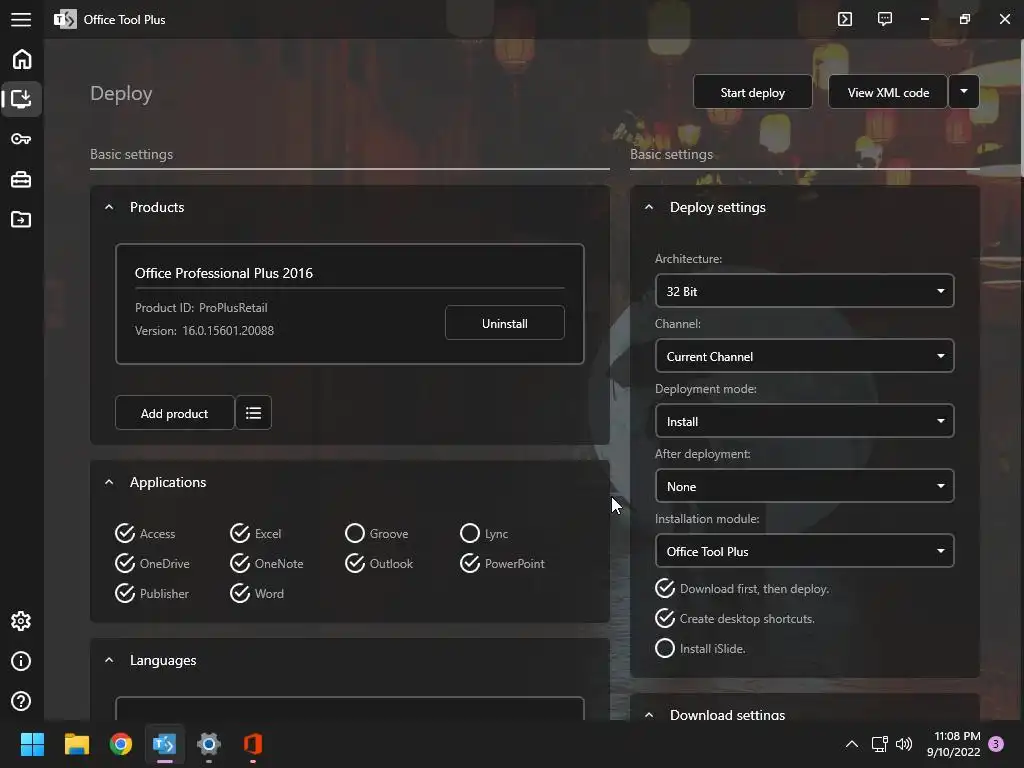The width and height of the screenshot is (1024, 768).
Task: Show hidden system tray icons
Action: (852, 744)
